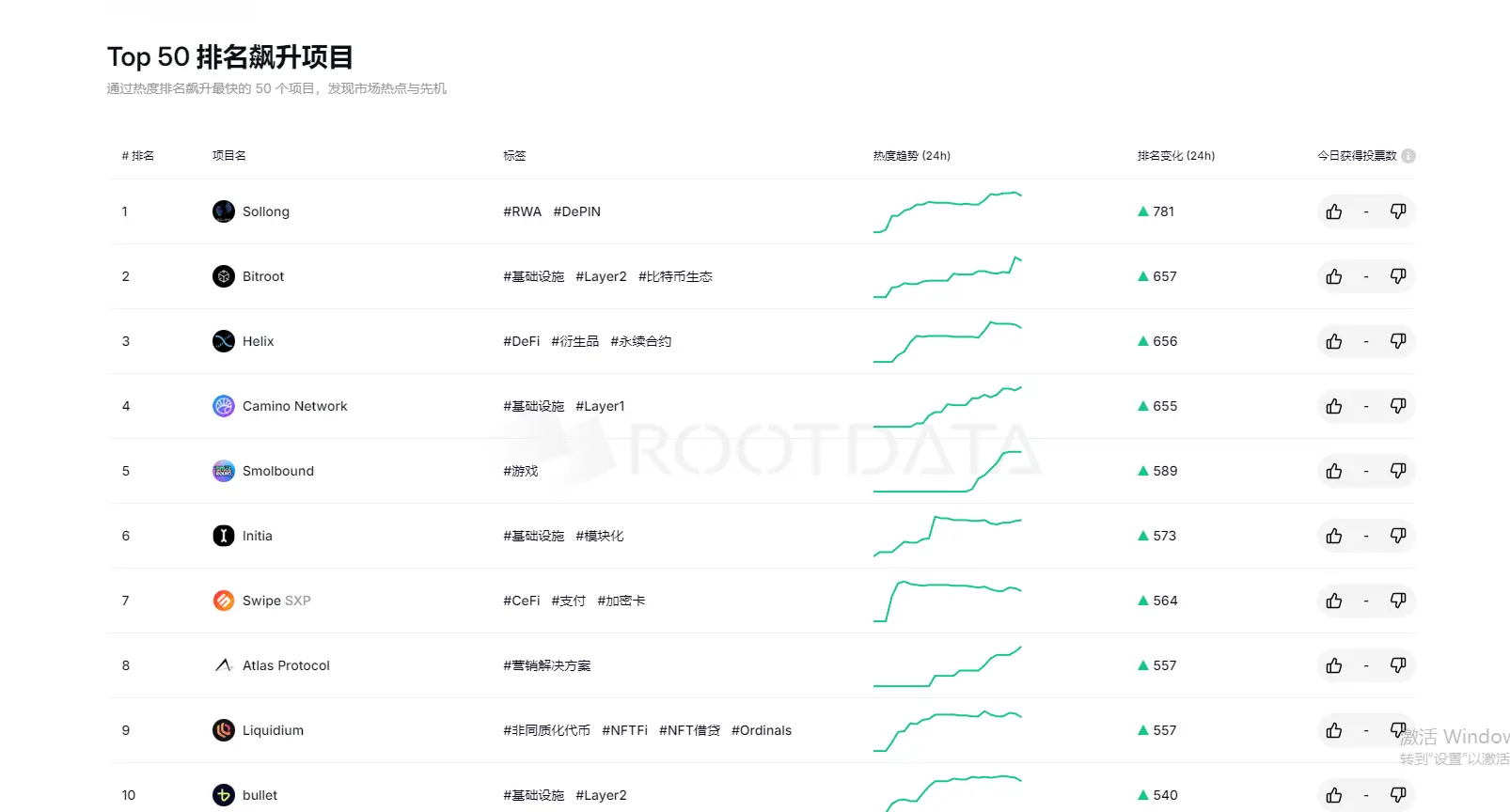Screen dimensions: 1510x812
Task: Click the Sollong logo icon
Action: tap(224, 211)
